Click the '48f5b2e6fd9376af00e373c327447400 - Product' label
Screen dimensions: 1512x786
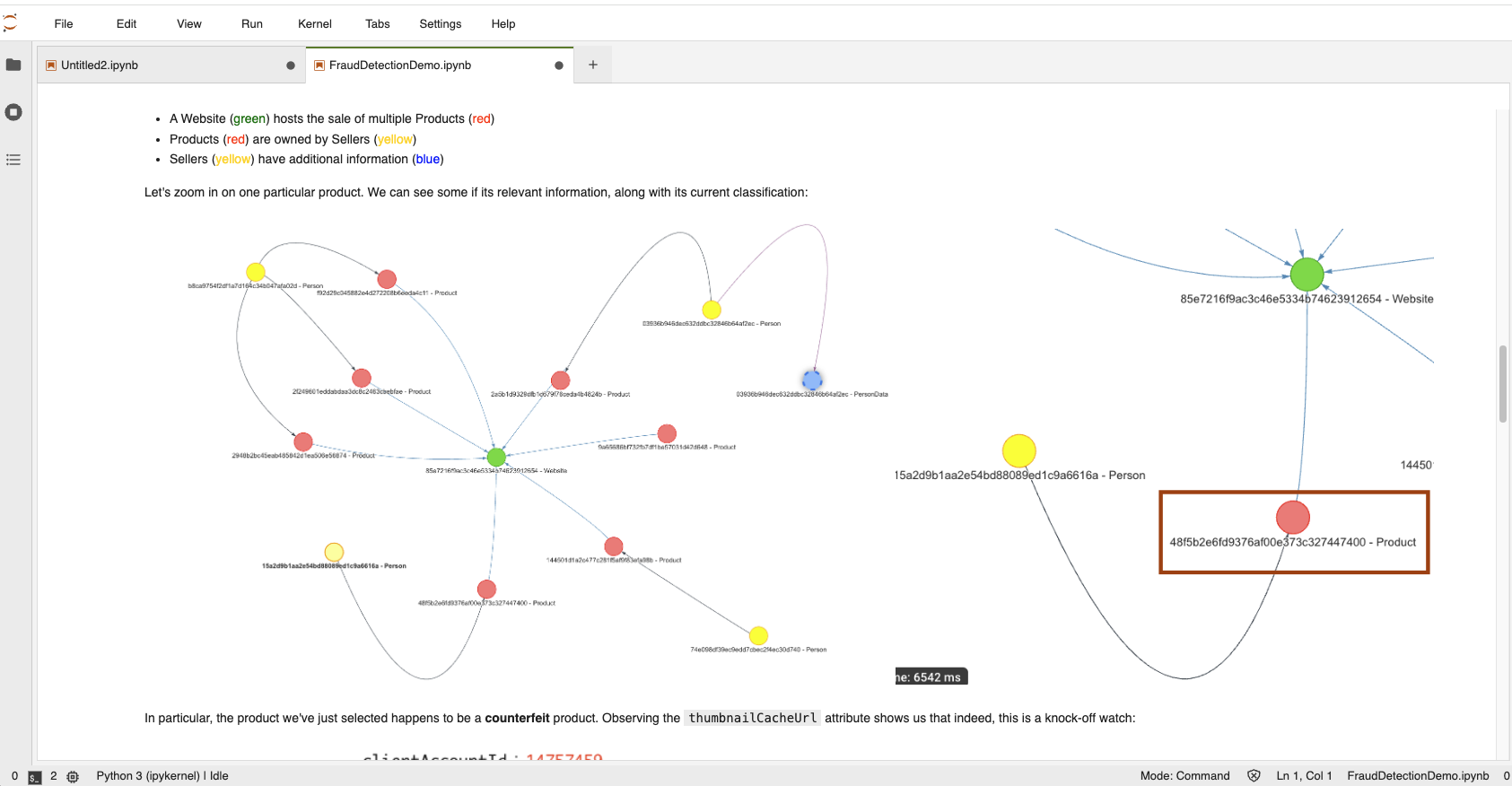(1293, 542)
